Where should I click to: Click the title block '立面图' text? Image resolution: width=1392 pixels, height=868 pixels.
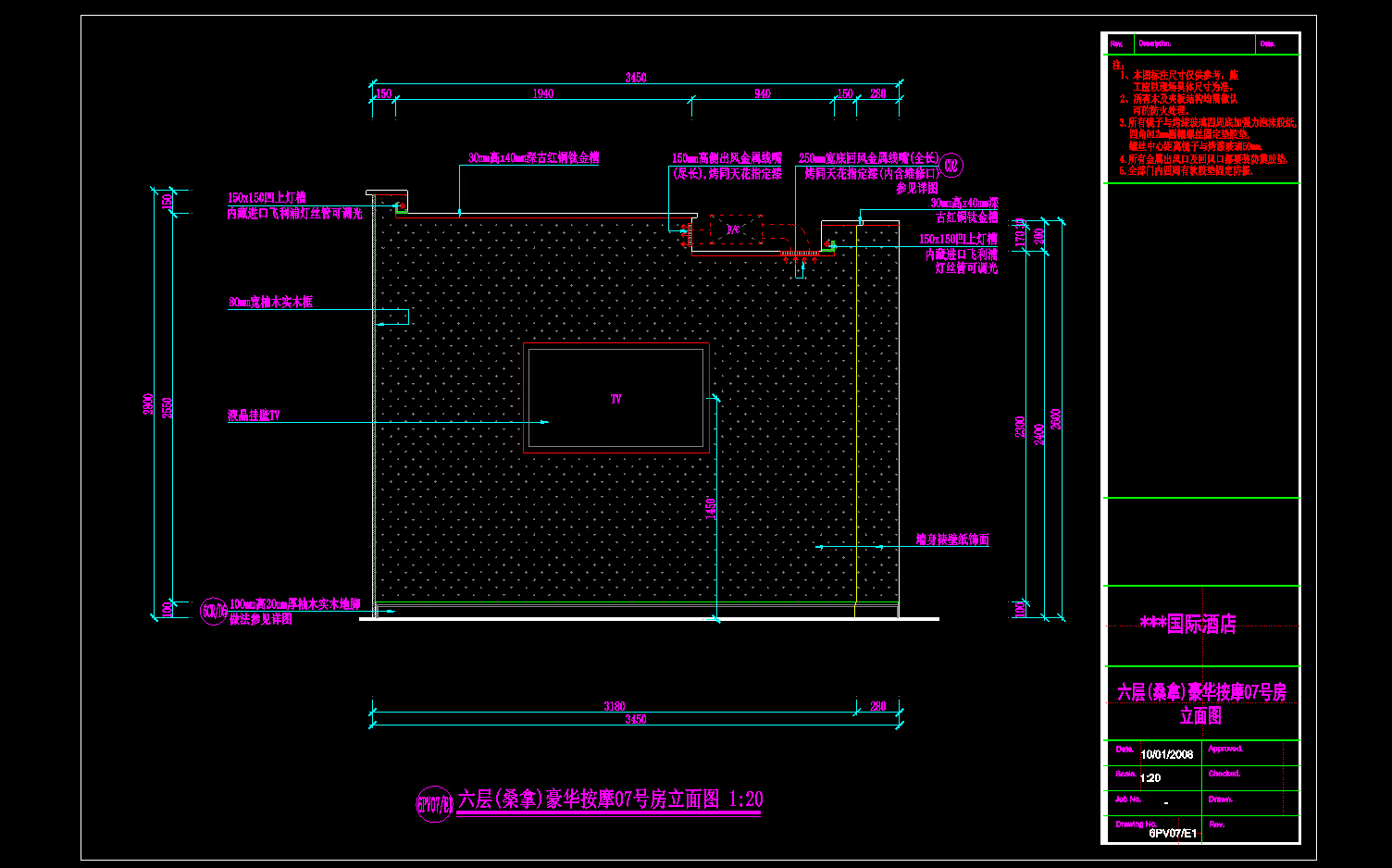pyautogui.click(x=1200, y=716)
